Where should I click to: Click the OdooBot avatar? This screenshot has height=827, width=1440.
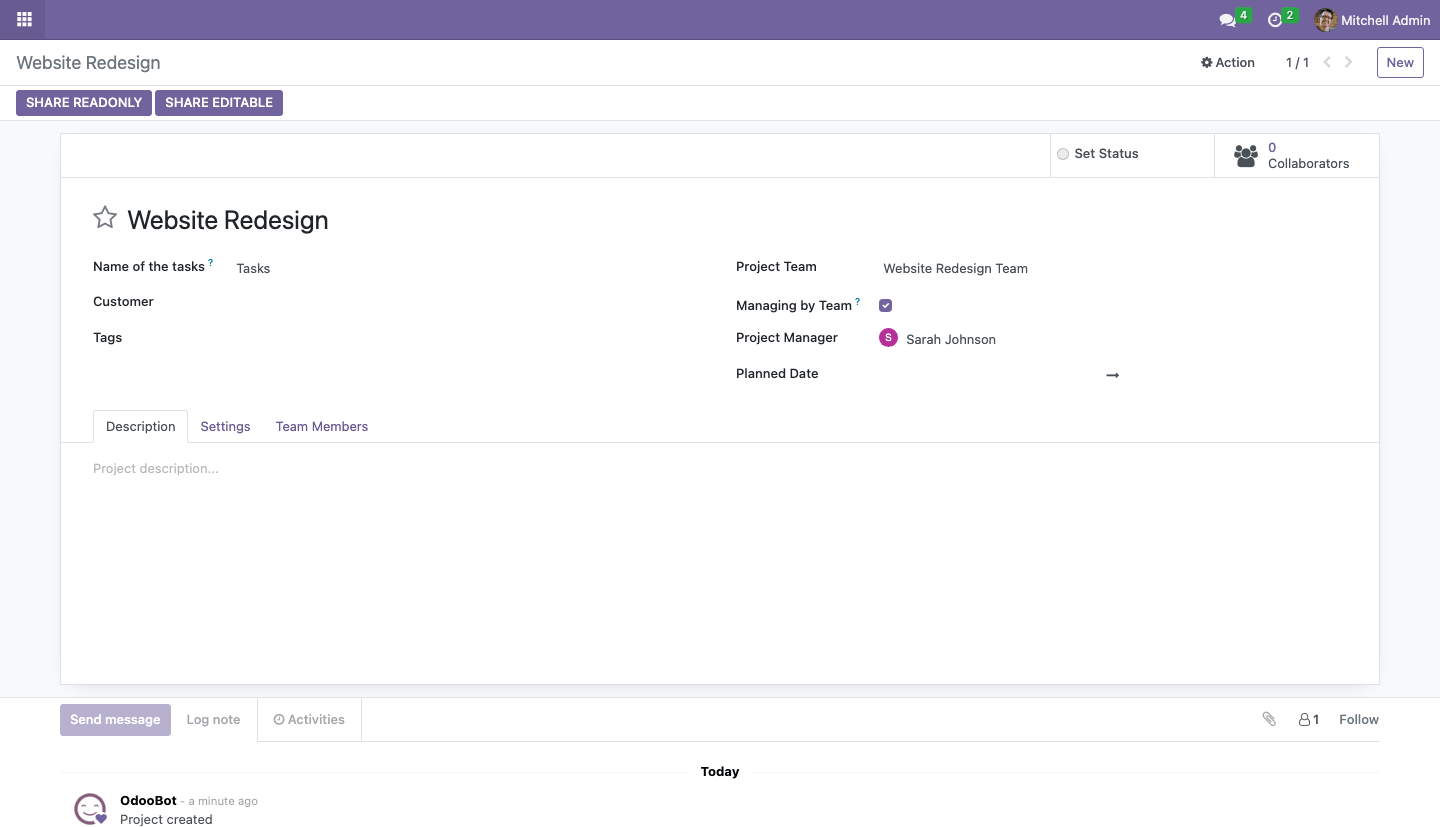click(x=91, y=809)
